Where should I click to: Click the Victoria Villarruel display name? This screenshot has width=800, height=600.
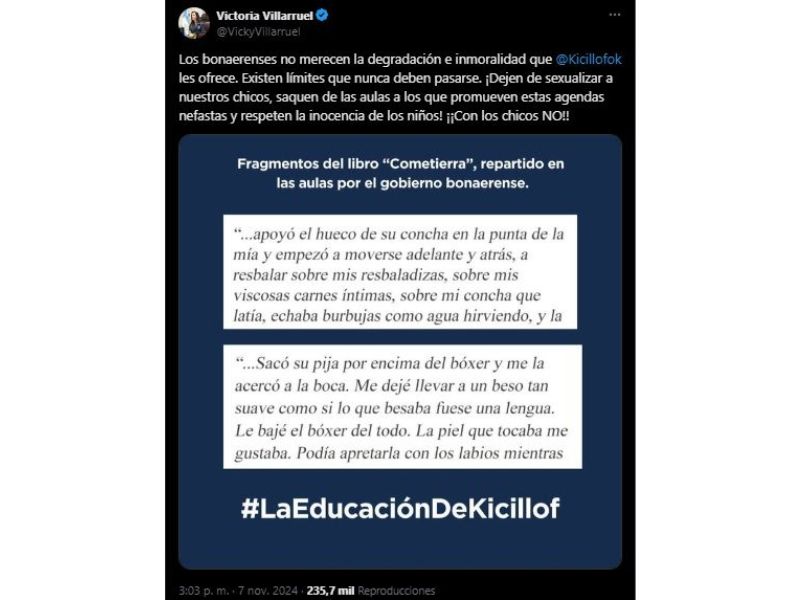pyautogui.click(x=264, y=15)
